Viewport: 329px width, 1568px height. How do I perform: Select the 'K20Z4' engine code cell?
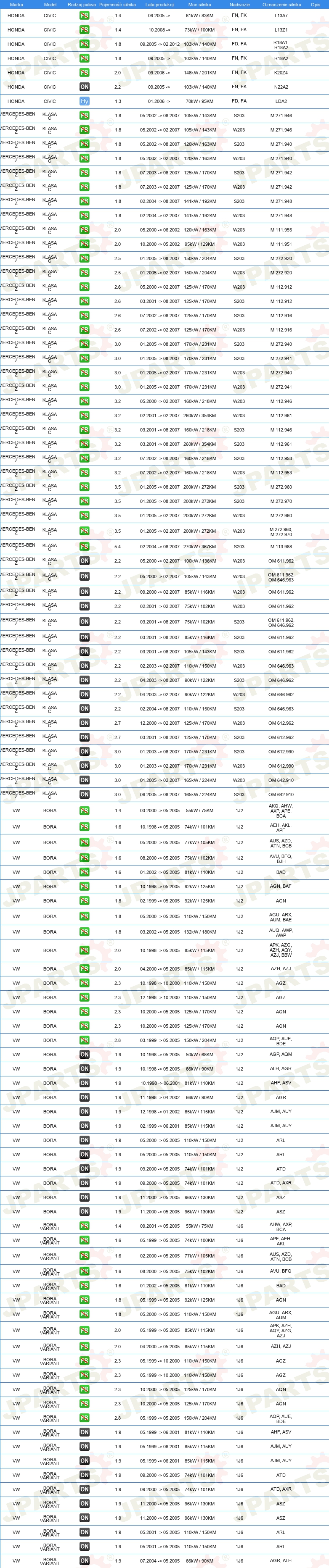[x=281, y=72]
